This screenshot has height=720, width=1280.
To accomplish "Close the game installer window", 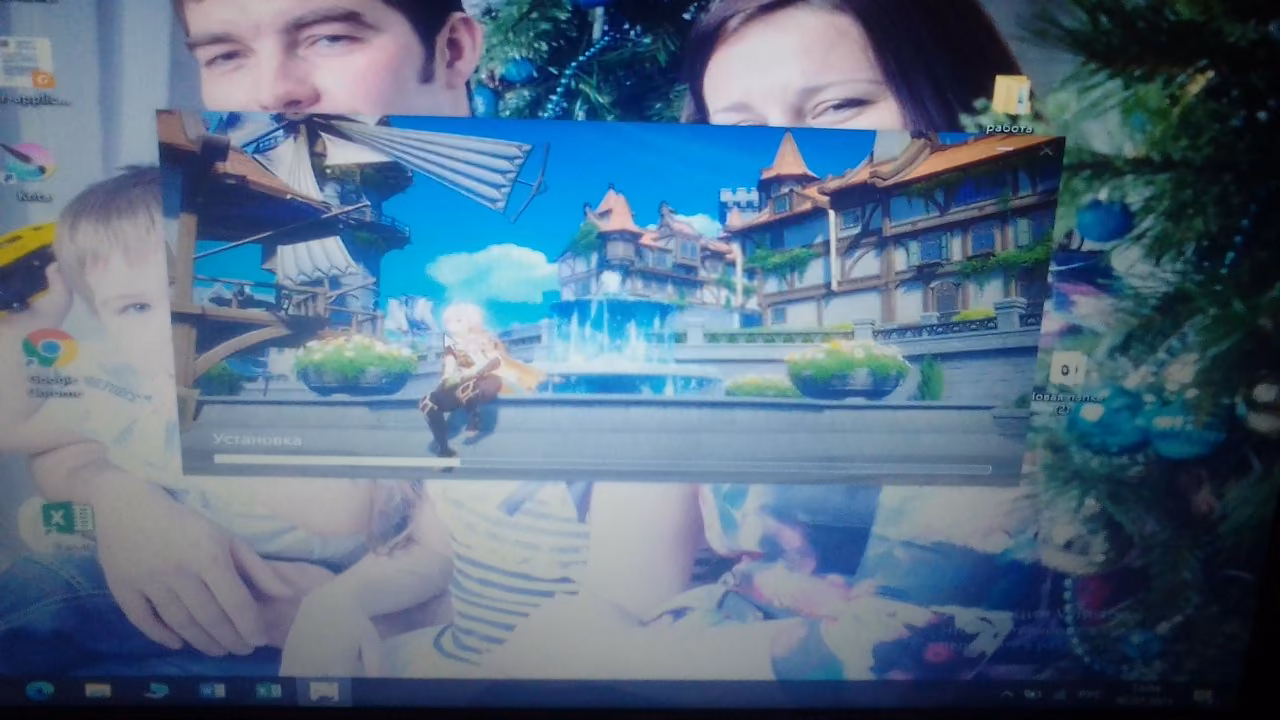I will (1046, 151).
